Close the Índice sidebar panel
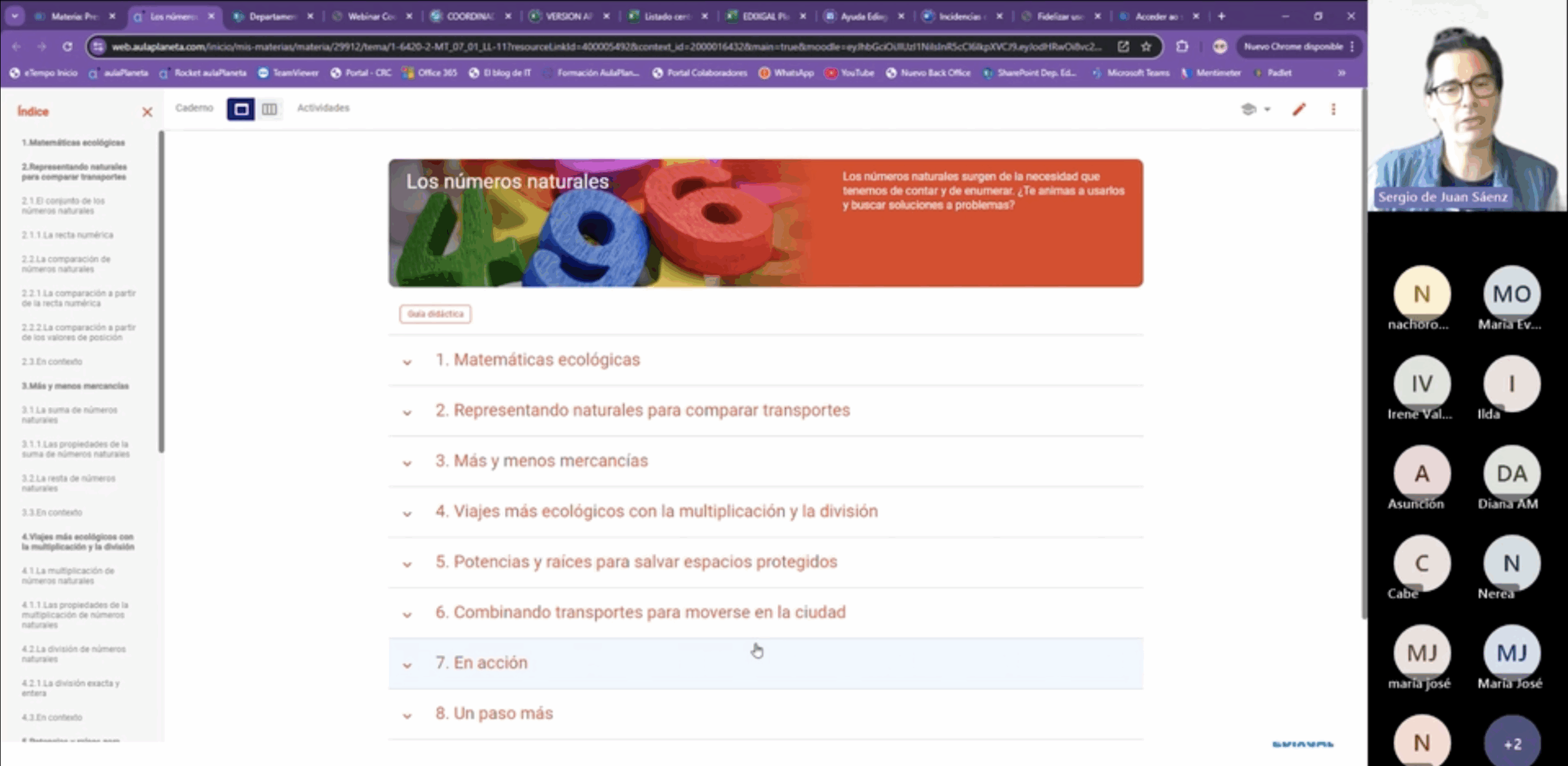 coord(147,112)
